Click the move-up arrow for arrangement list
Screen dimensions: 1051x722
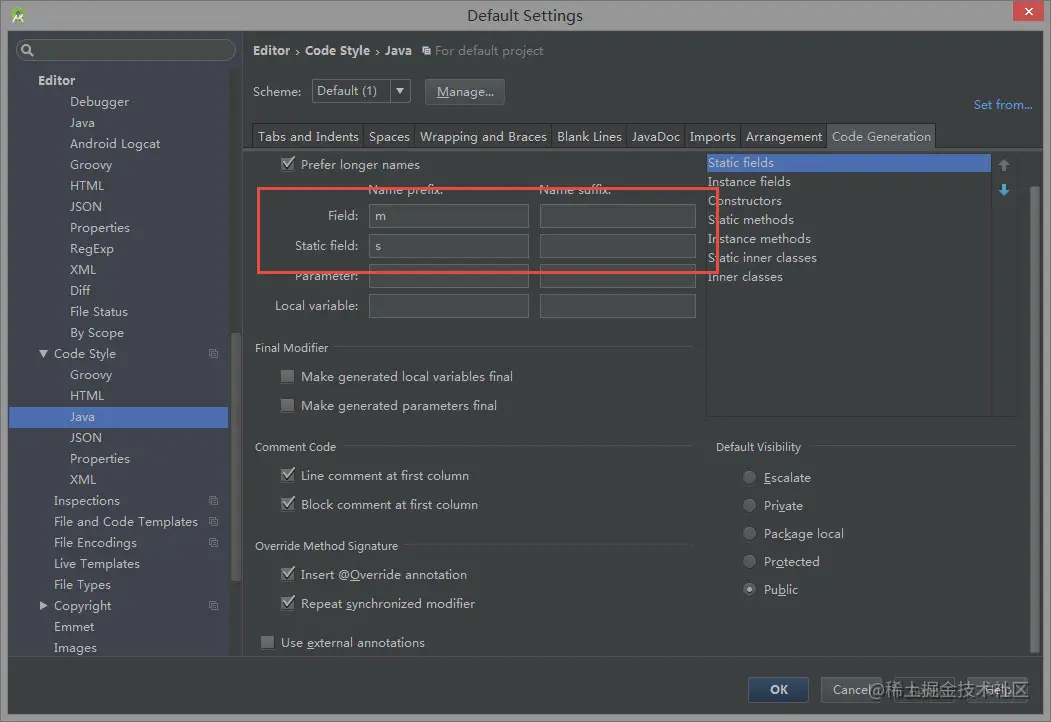1003,165
